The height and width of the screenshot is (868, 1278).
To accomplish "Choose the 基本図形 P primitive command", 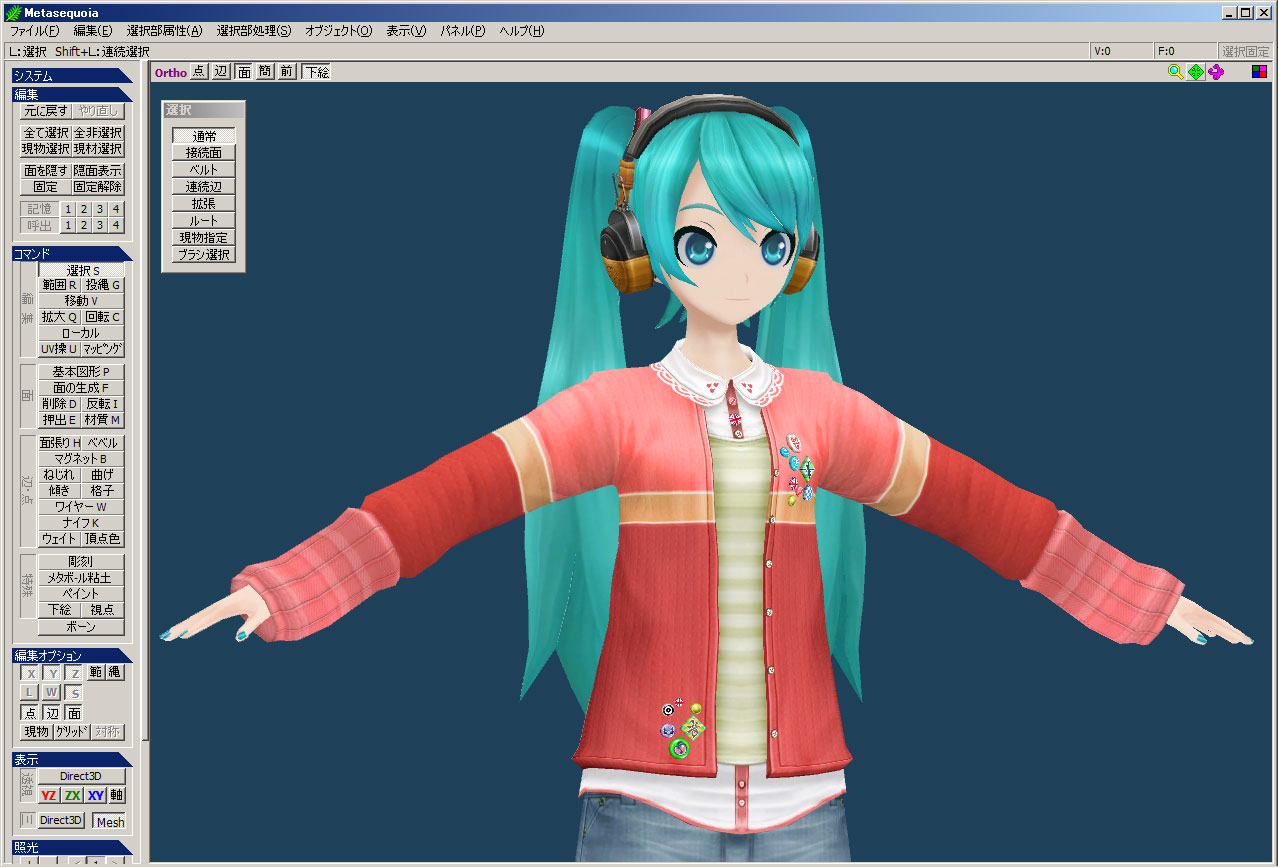I will tap(81, 372).
